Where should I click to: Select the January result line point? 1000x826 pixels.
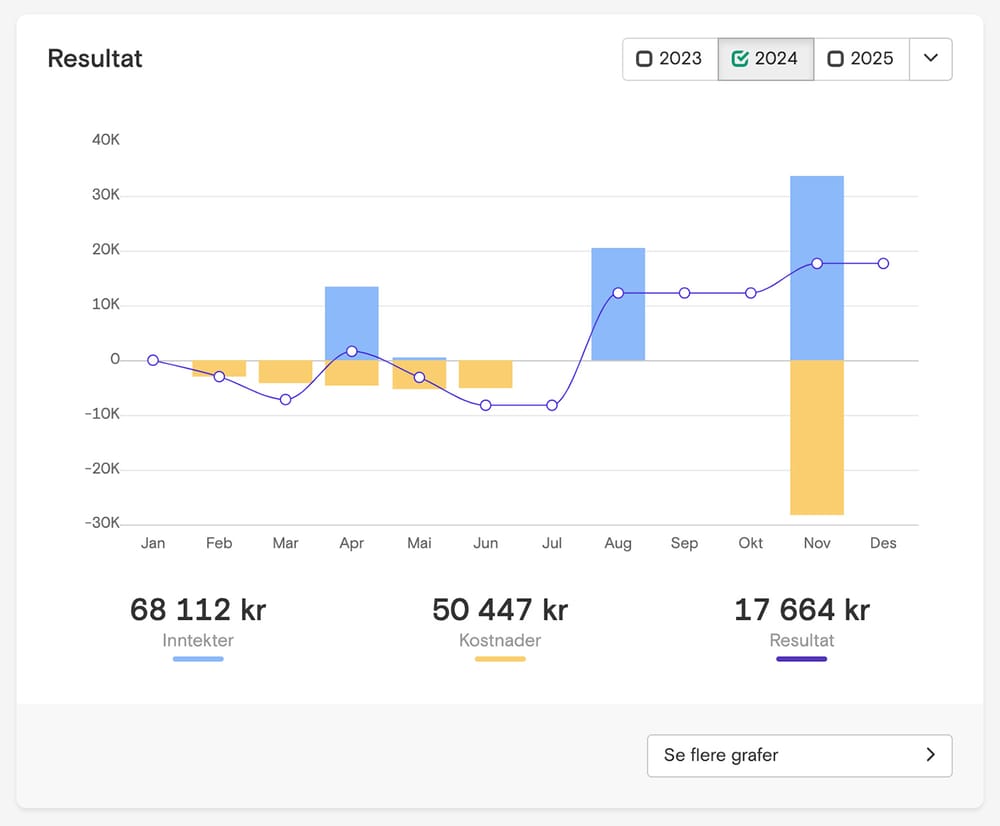[x=153, y=360]
